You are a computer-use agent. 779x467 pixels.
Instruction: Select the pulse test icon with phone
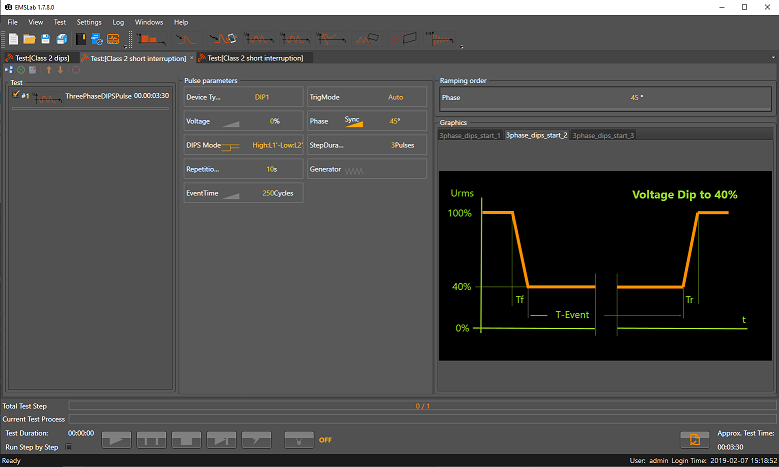[222, 39]
